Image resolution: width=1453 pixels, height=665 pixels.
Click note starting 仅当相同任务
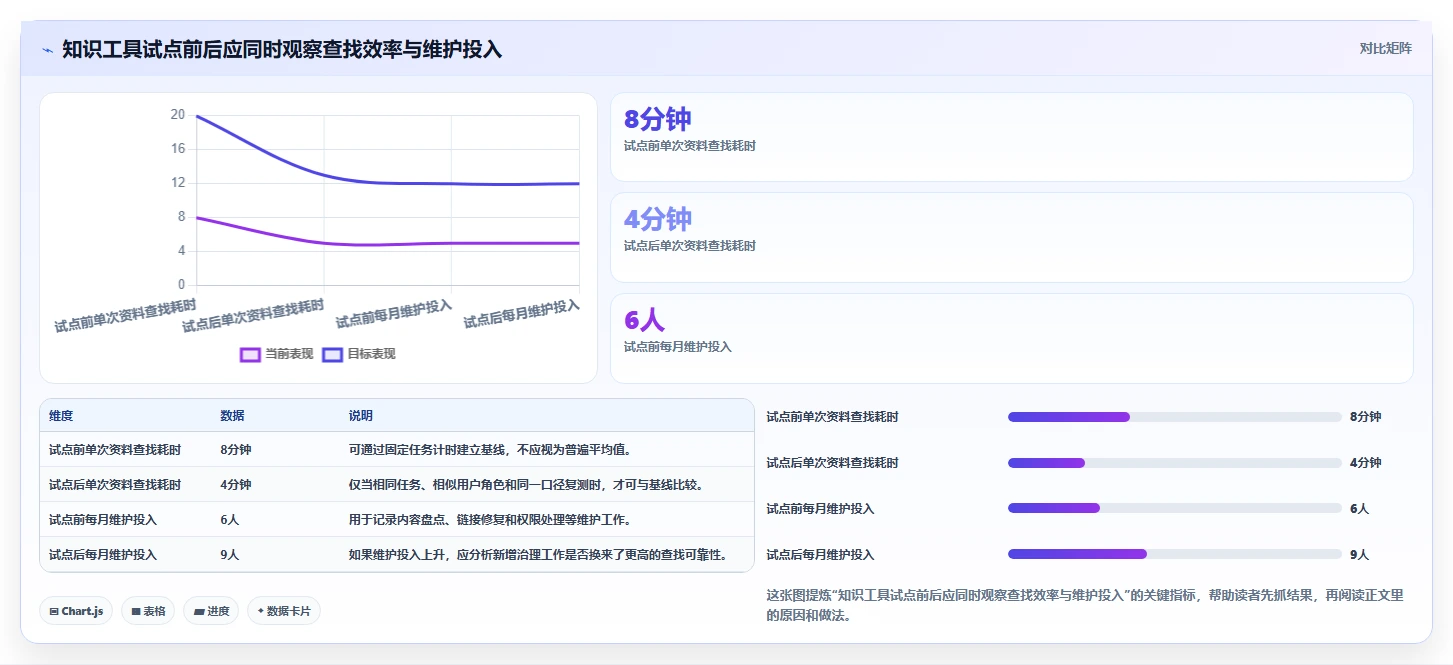pyautogui.click(x=527, y=485)
